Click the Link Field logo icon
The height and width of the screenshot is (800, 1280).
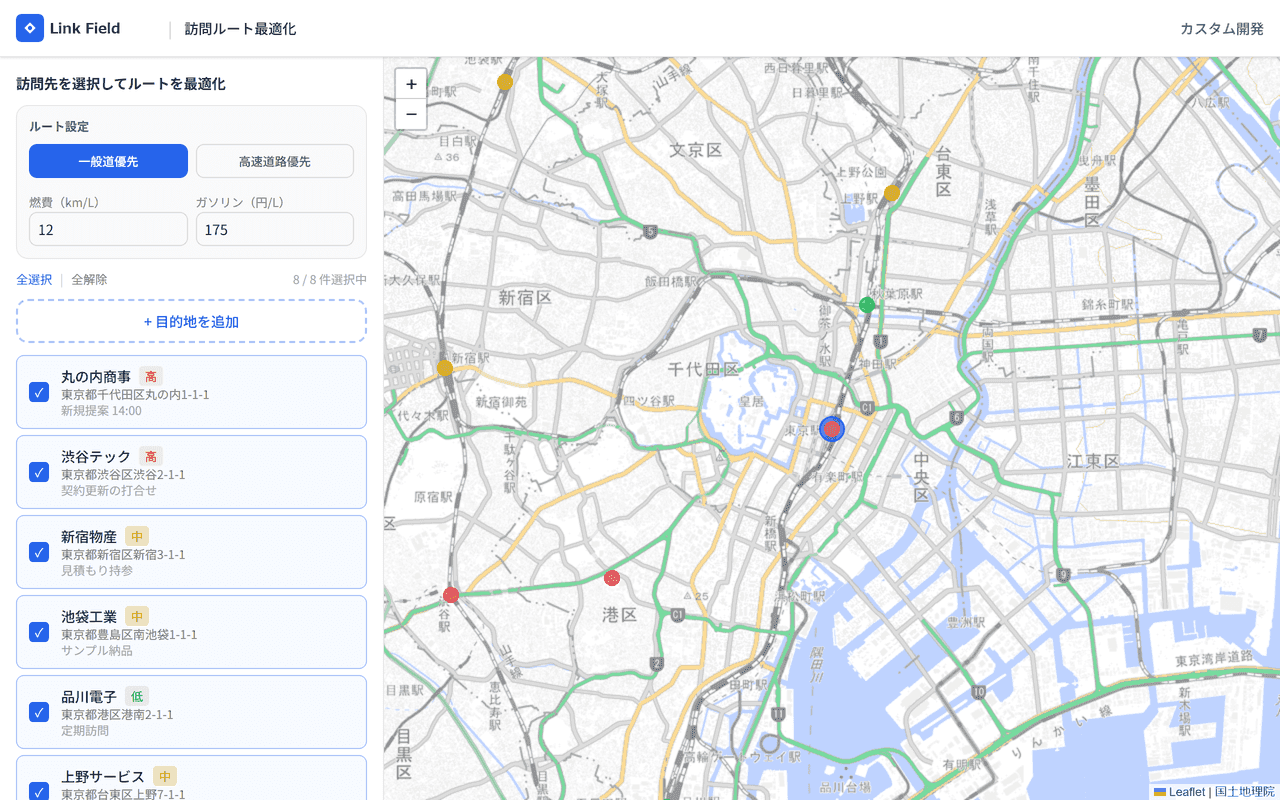pyautogui.click(x=30, y=28)
